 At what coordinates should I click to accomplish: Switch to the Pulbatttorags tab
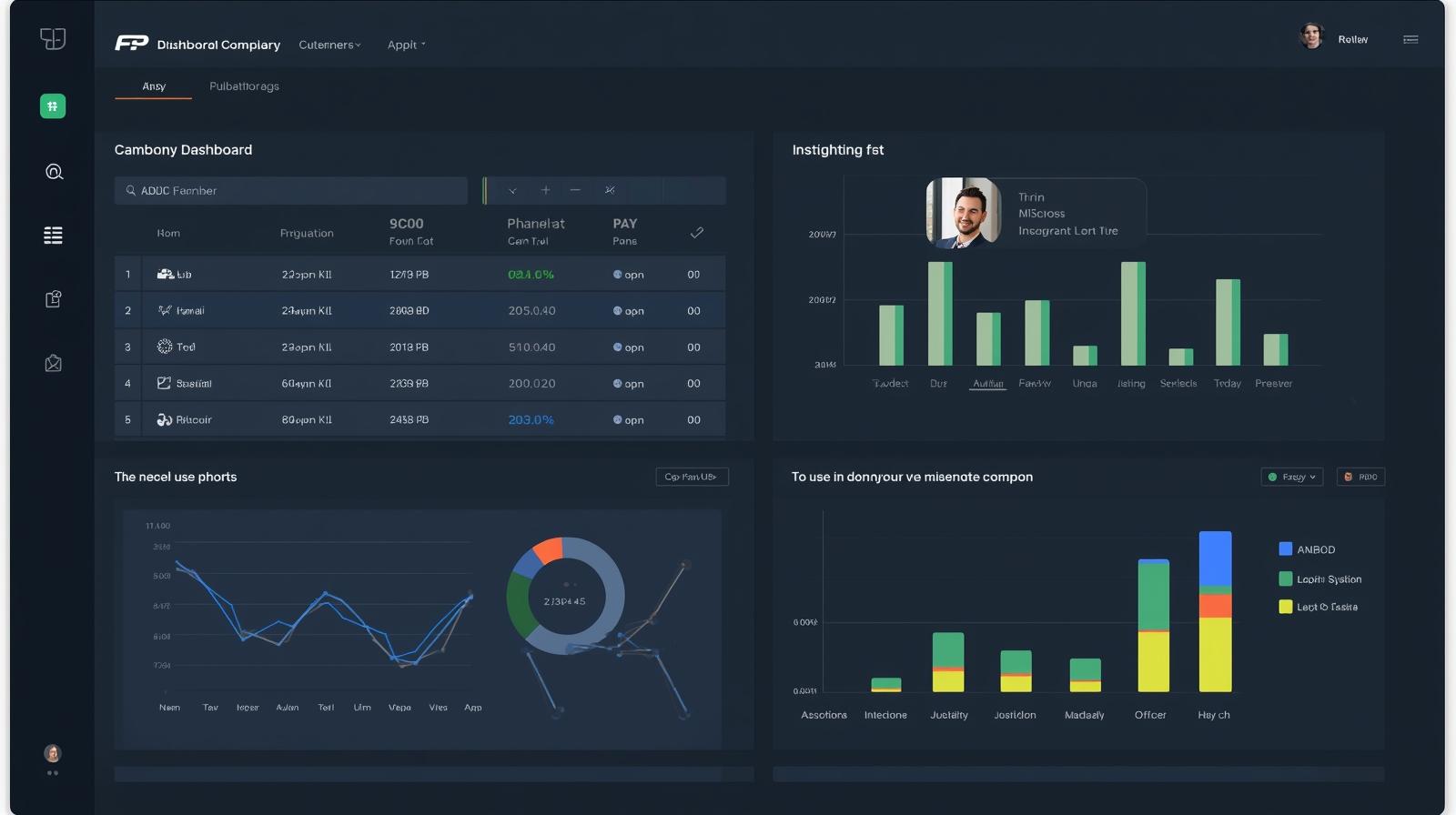pos(244,86)
